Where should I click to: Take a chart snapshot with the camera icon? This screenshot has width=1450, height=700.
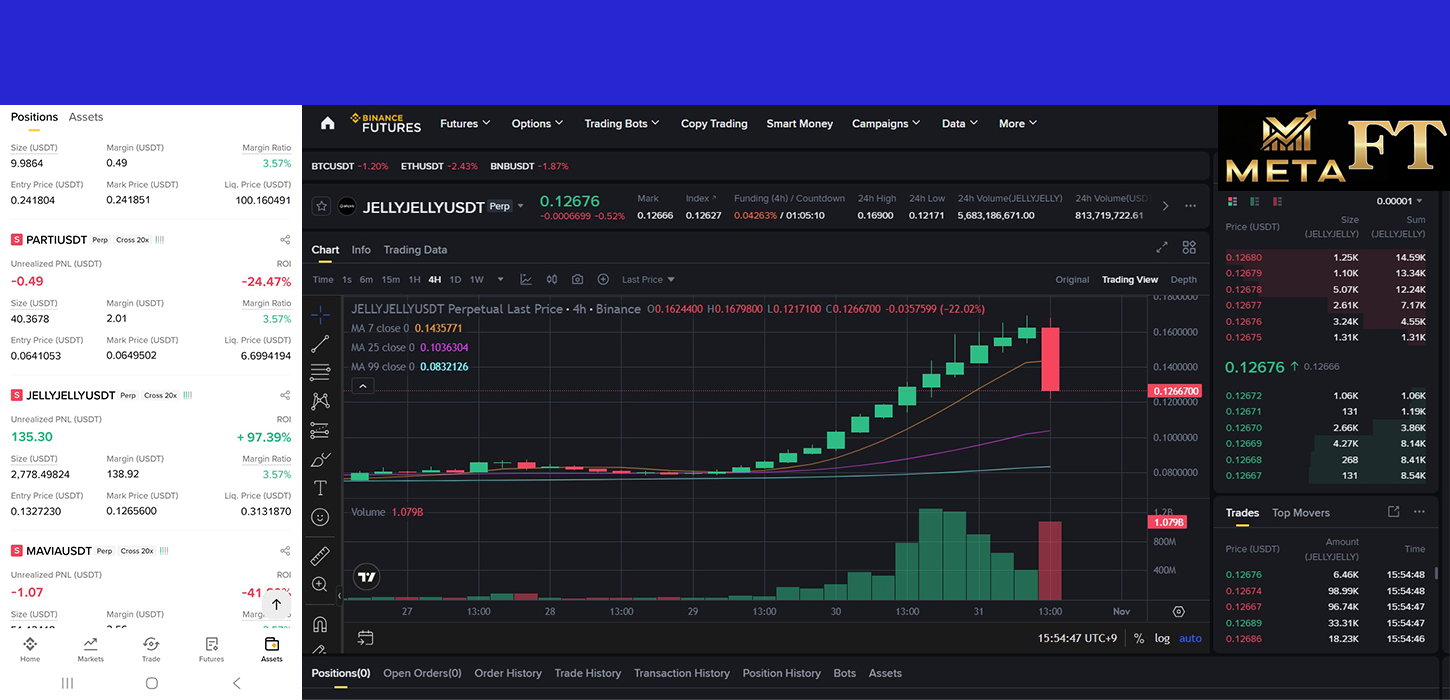click(x=577, y=280)
